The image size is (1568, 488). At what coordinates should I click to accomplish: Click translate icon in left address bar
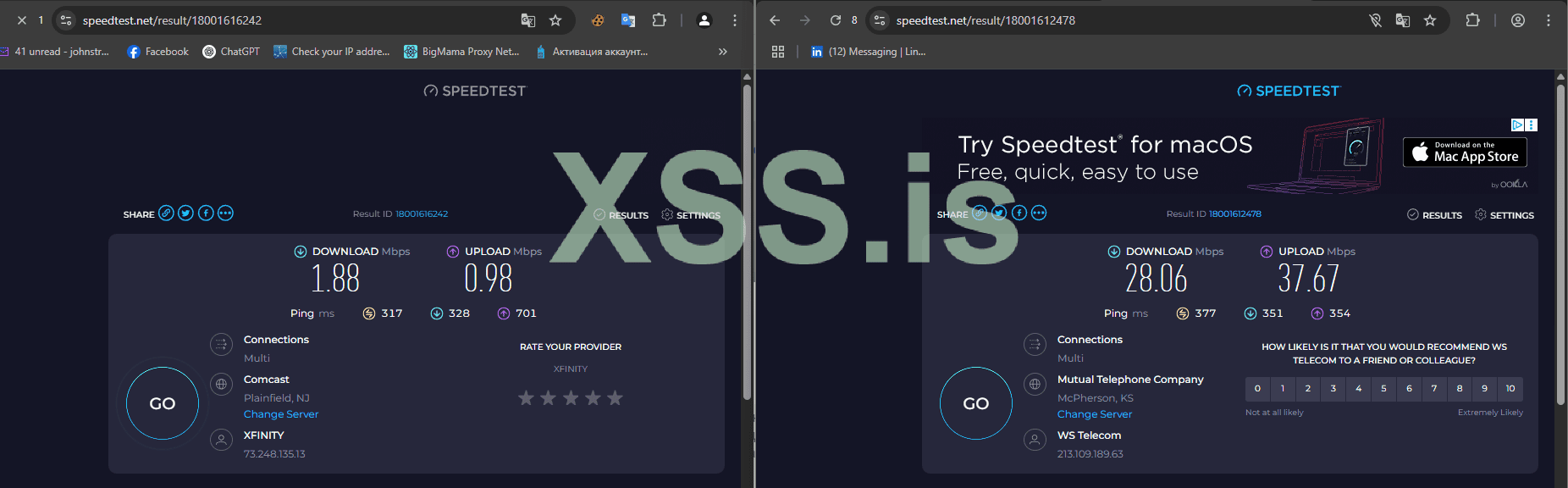pyautogui.click(x=528, y=20)
